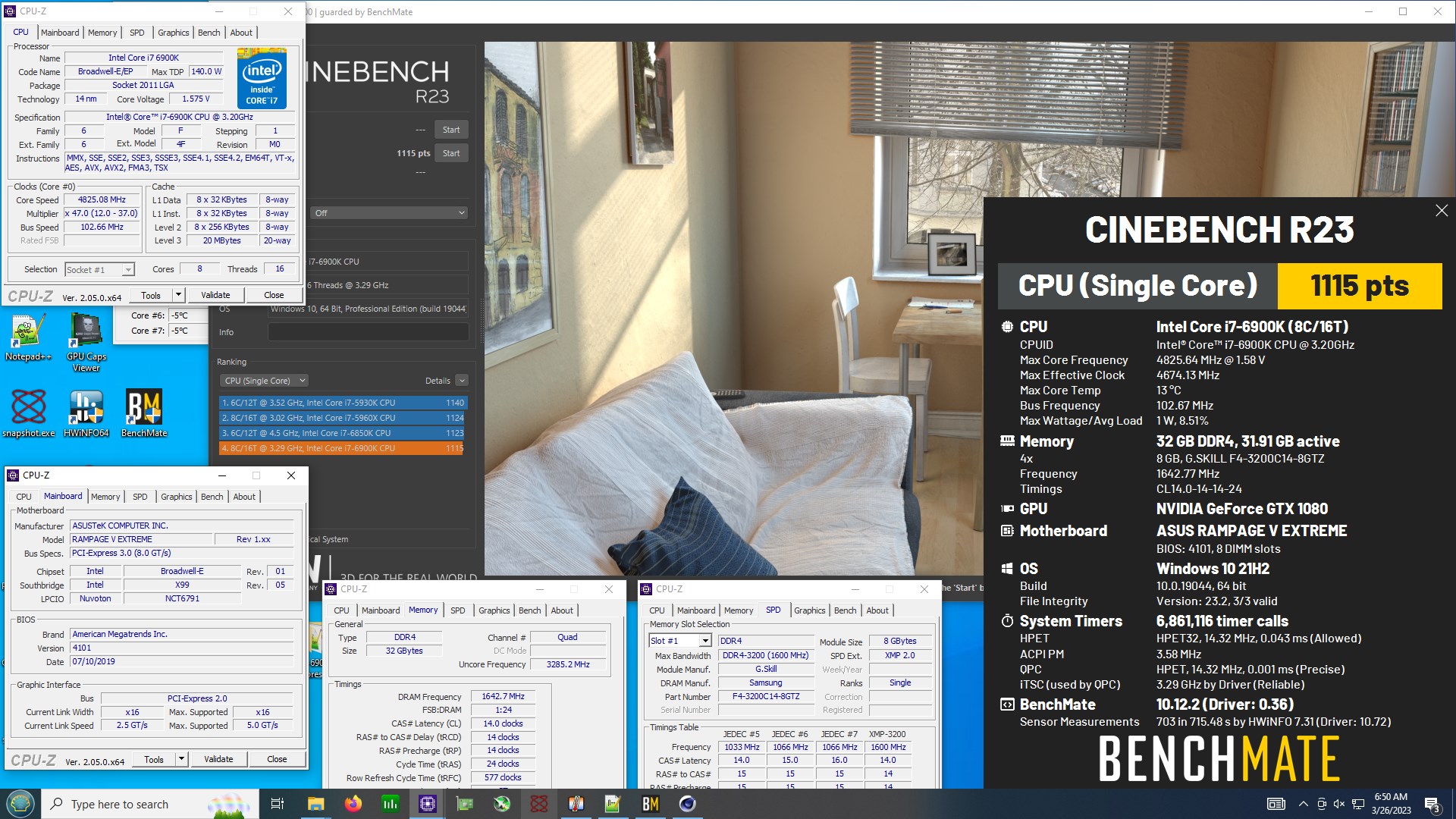
Task: Click the top CPU-Z window title icon
Action: (x=11, y=11)
